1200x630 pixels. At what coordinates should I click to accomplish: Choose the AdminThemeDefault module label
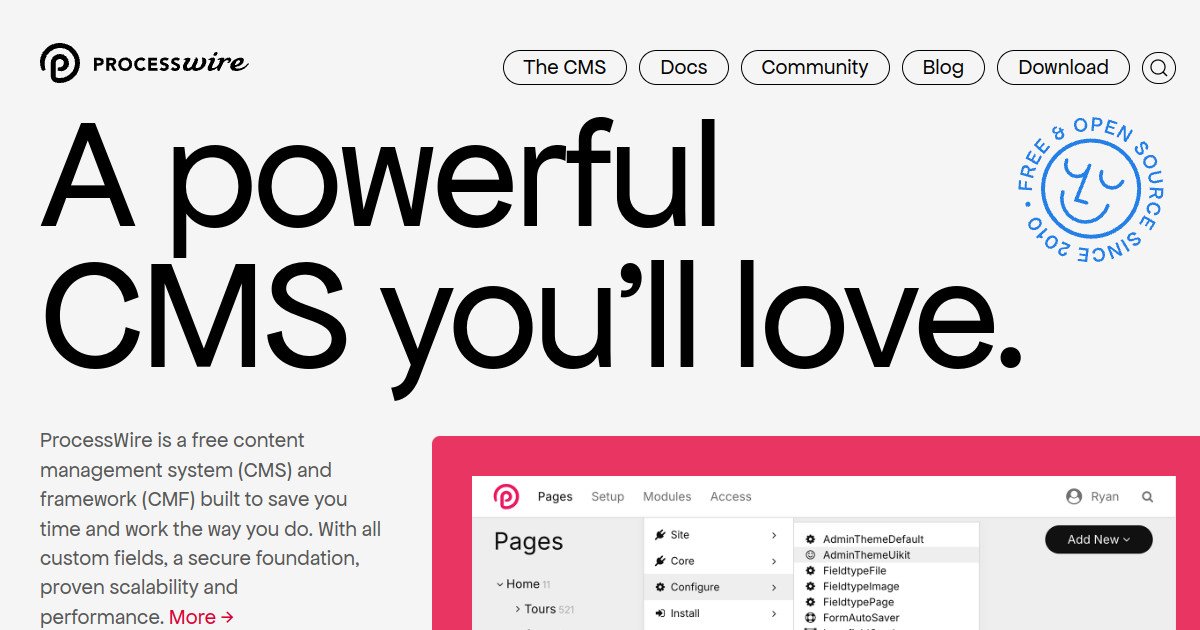(873, 539)
